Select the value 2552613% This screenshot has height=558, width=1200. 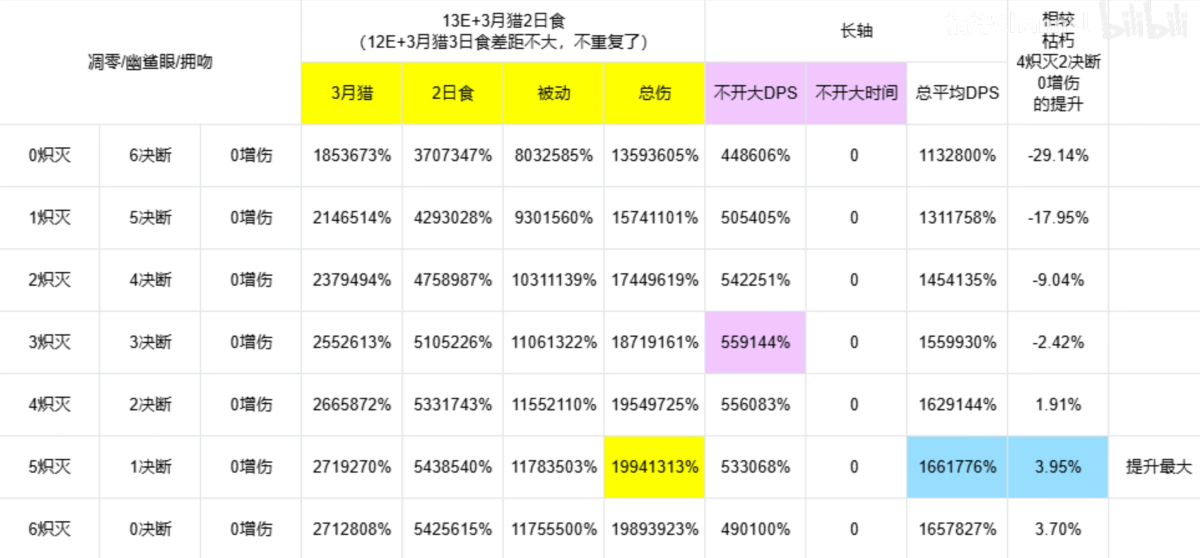tap(352, 342)
